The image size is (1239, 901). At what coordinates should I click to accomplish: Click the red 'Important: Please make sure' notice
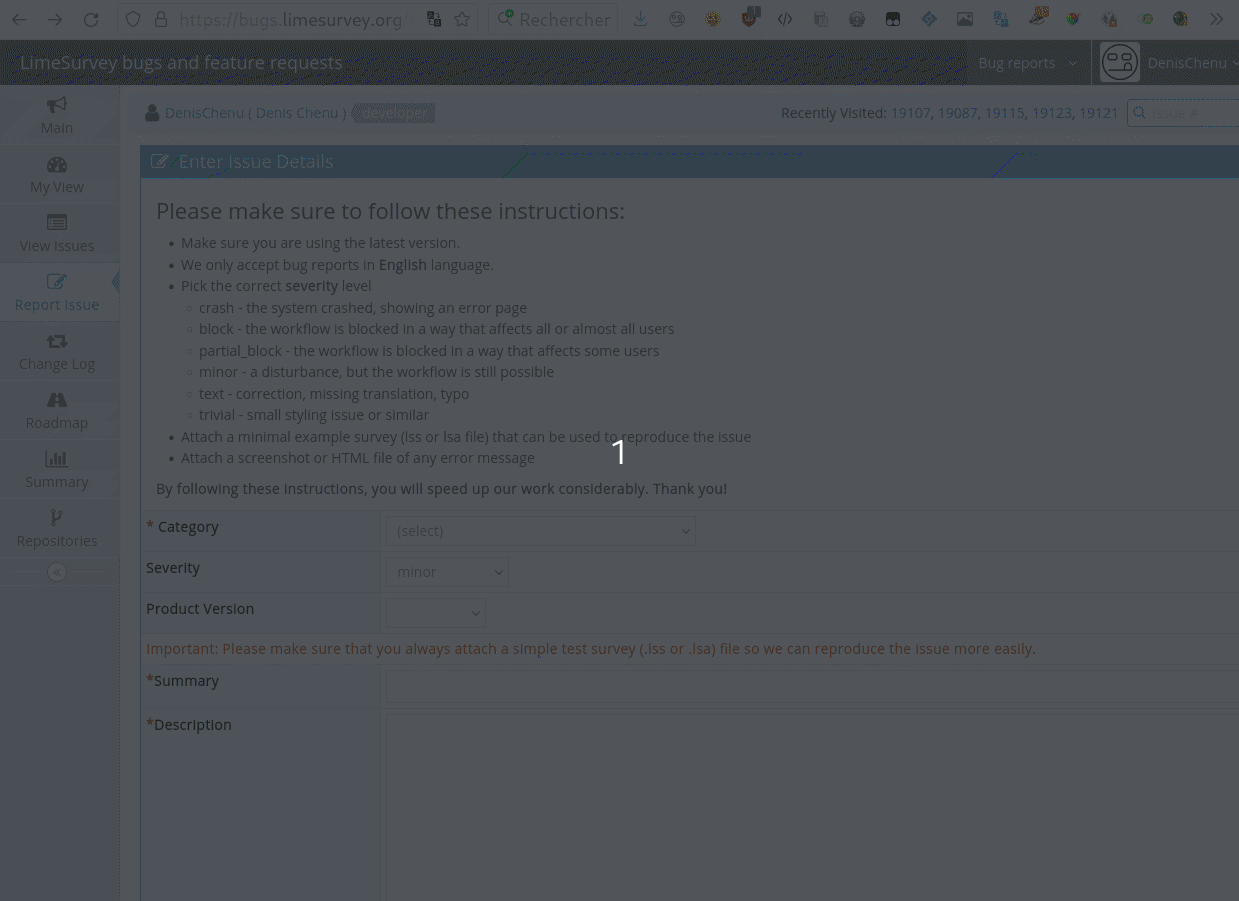coord(591,649)
